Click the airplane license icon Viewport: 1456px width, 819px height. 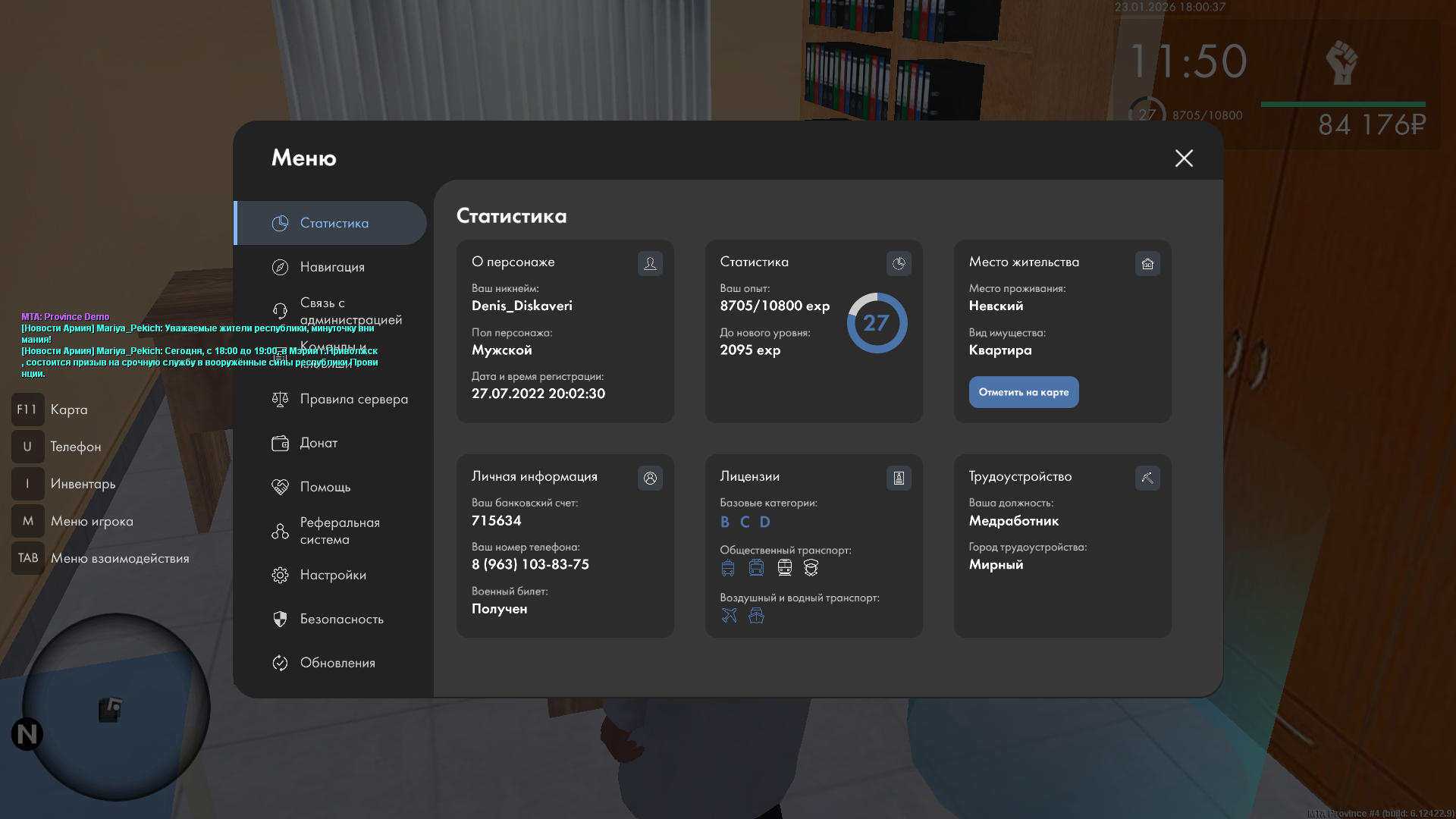coord(729,615)
